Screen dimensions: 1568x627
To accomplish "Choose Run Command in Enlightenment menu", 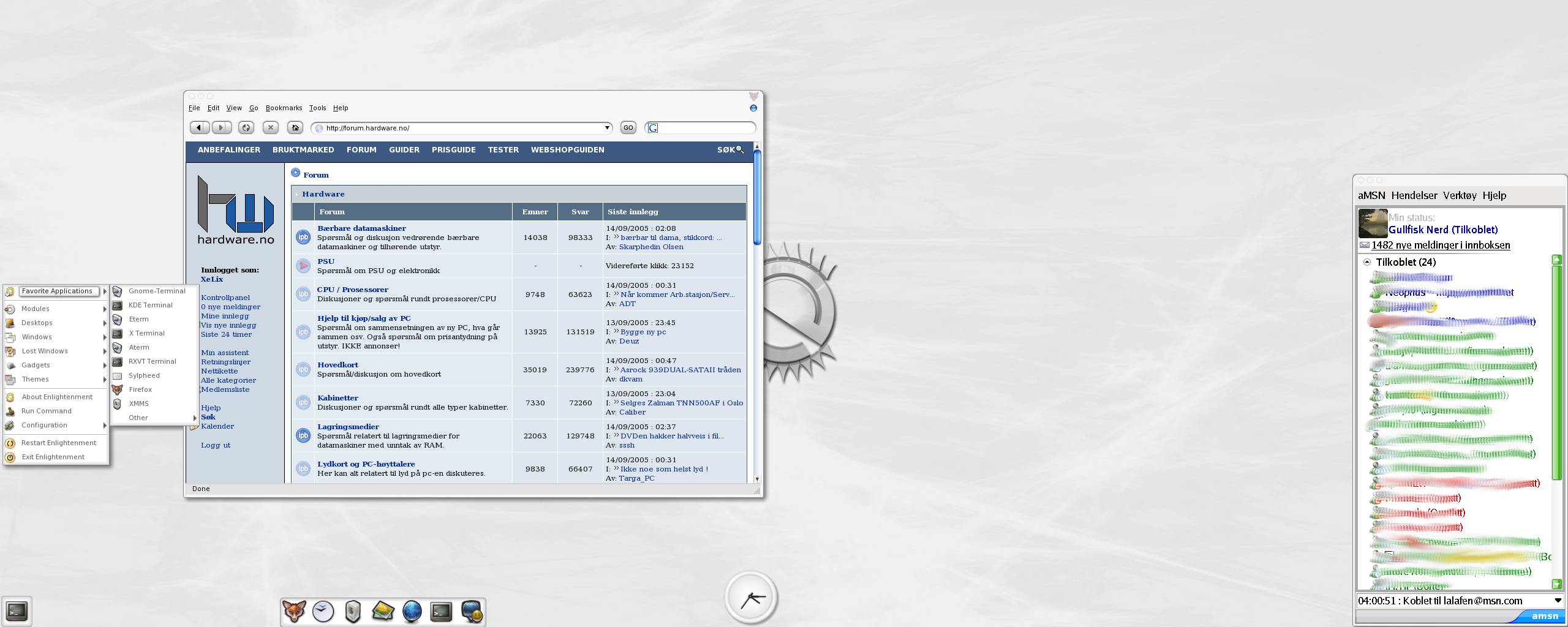I will pos(57,411).
